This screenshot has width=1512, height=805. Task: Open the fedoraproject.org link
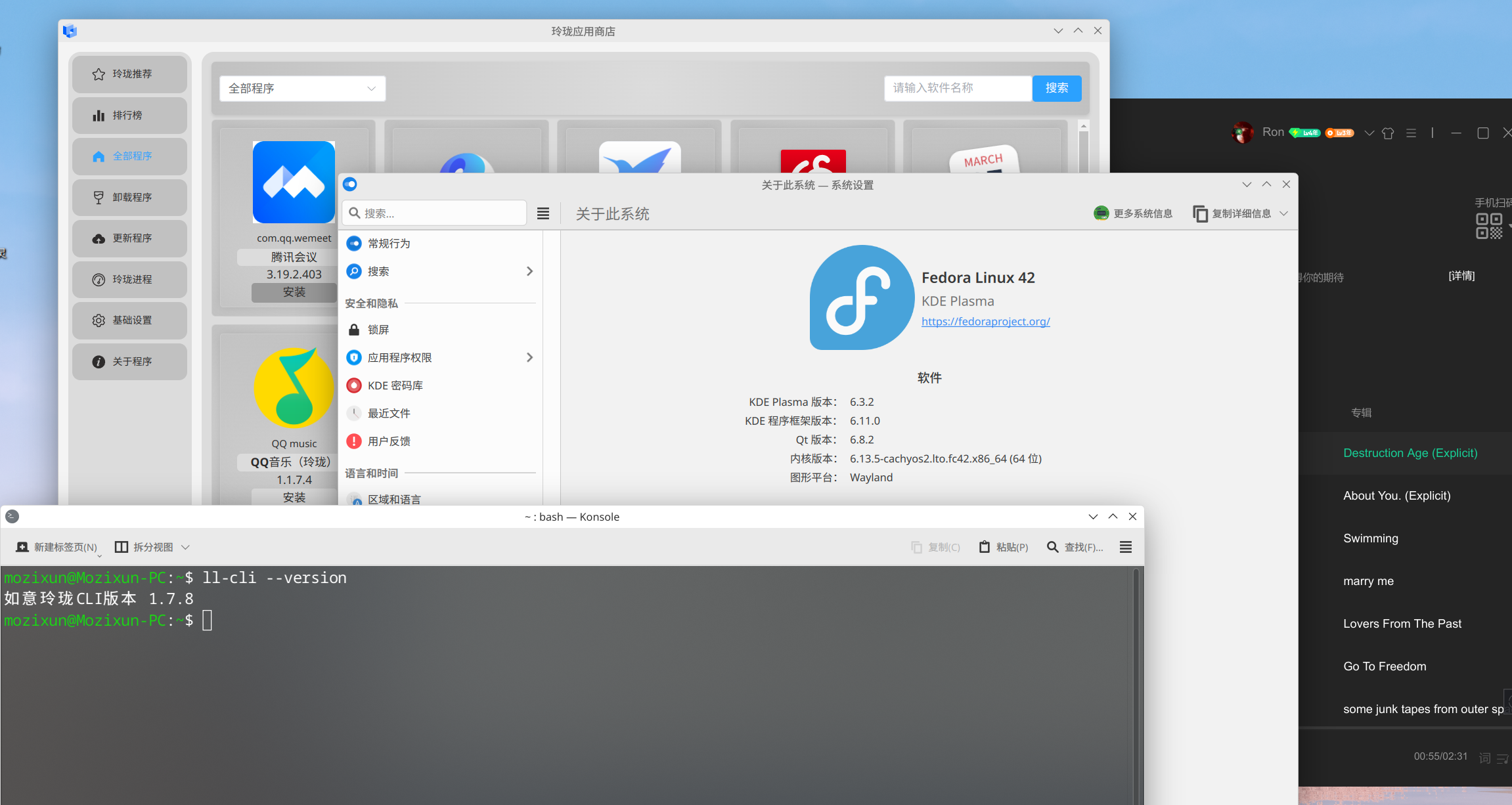tap(985, 321)
